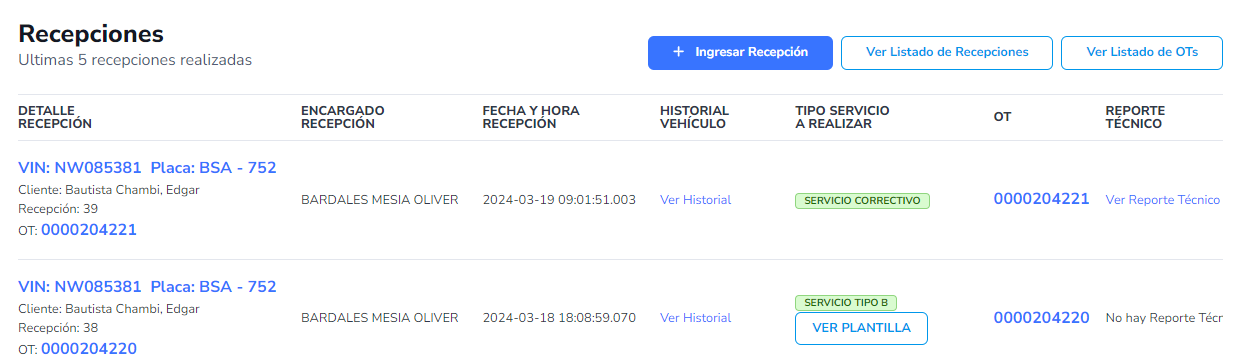Viewport: 1241px width, 360px height.
Task: View Ver Historial for 2024-03-18 reception
Action: point(695,318)
